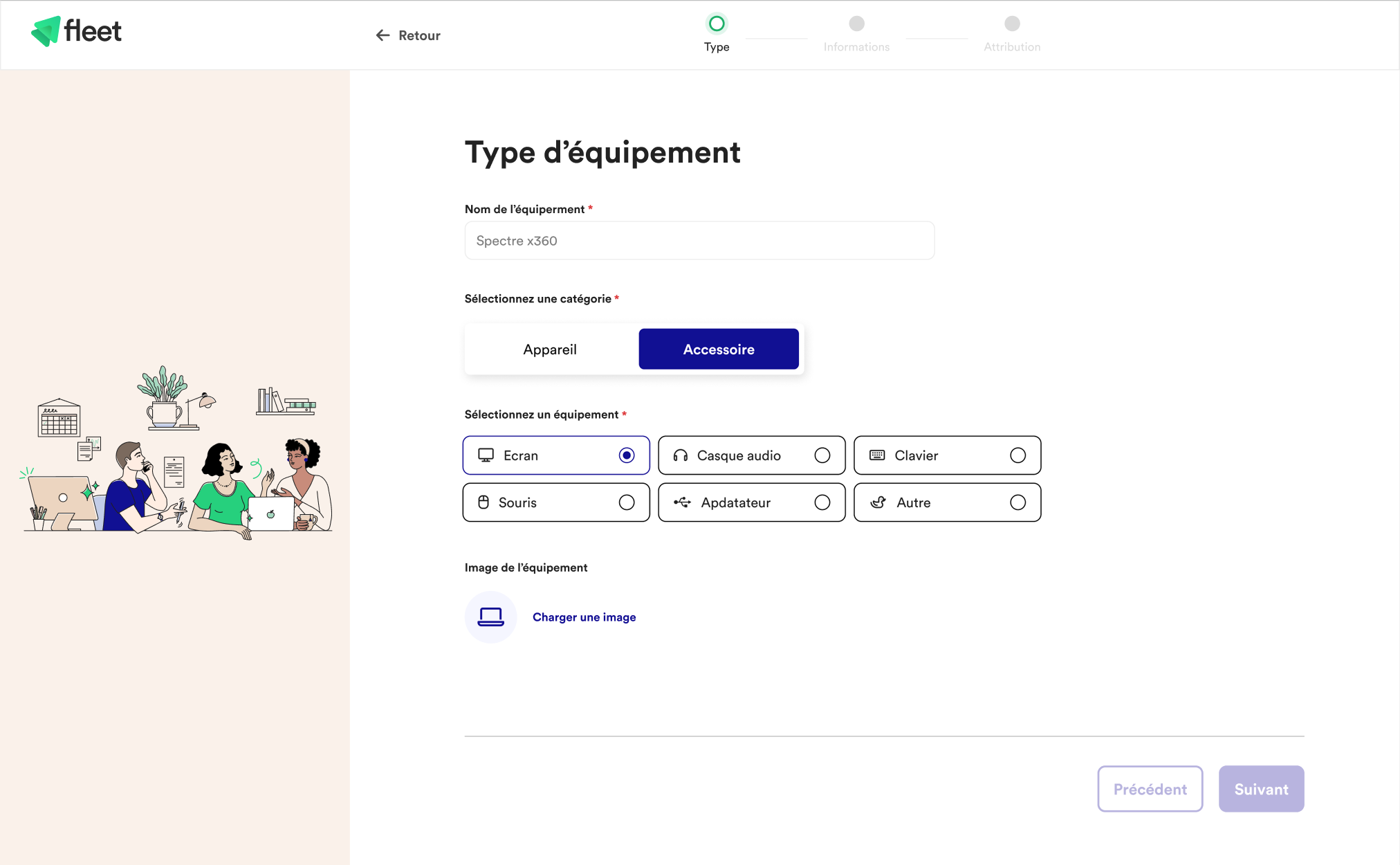The width and height of the screenshot is (1400, 865).
Task: Click Charger une image link
Action: 583,617
